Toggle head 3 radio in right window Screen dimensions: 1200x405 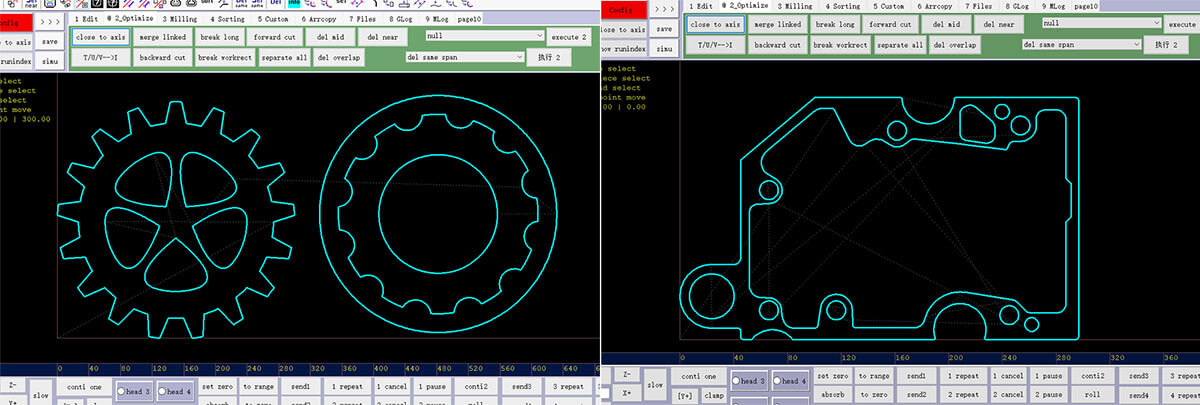(x=738, y=381)
